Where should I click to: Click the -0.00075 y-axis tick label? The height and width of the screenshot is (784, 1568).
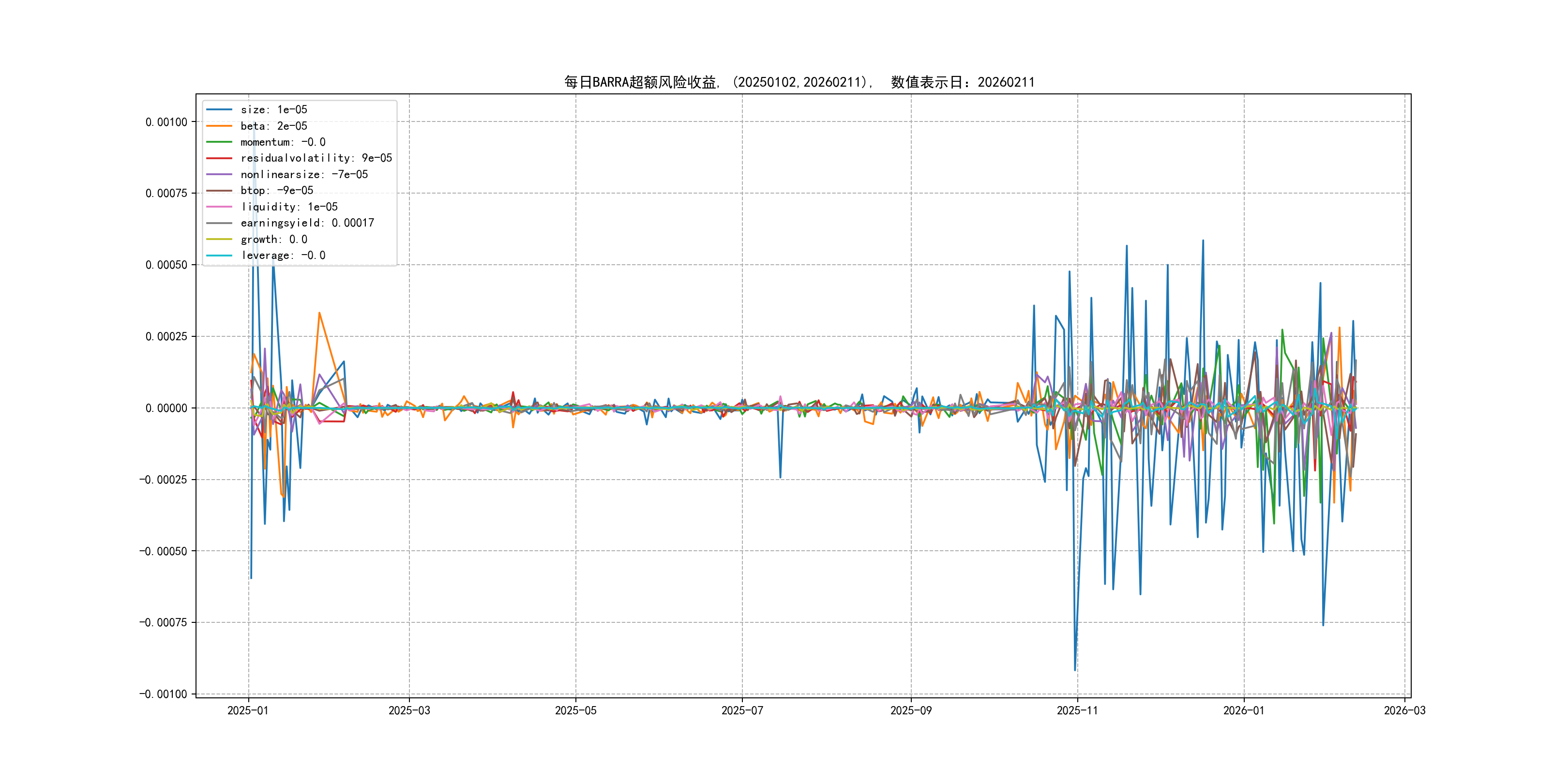click(163, 622)
